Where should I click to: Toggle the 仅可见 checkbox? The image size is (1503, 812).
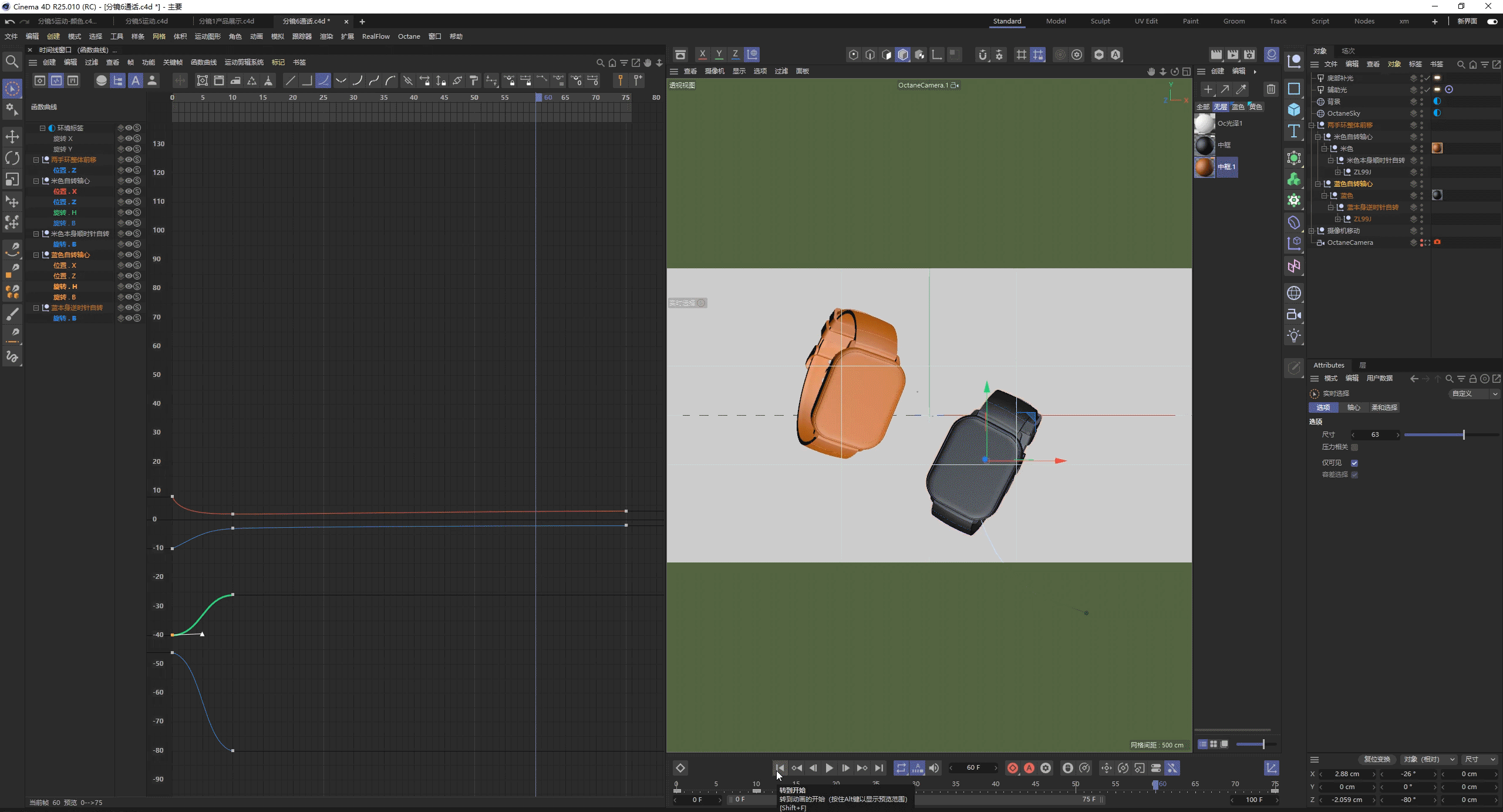tap(1354, 463)
